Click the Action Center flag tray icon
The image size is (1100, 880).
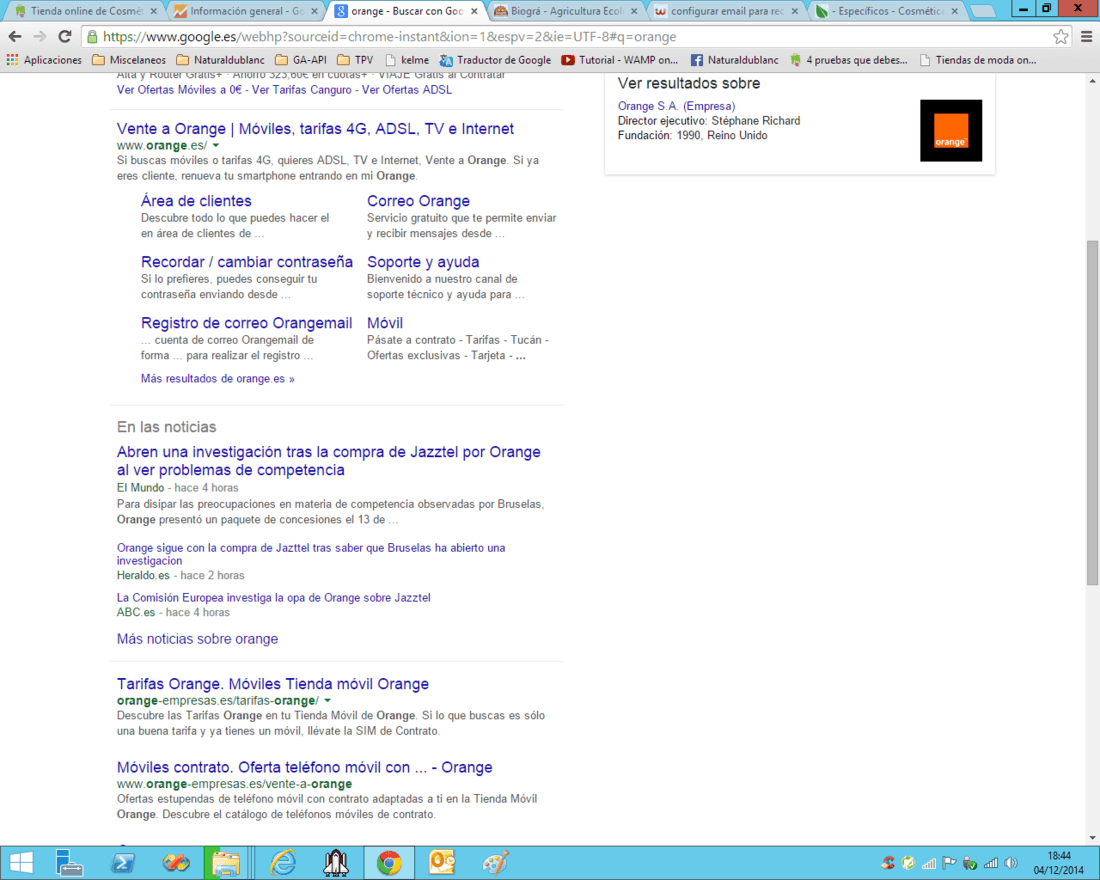pos(949,863)
